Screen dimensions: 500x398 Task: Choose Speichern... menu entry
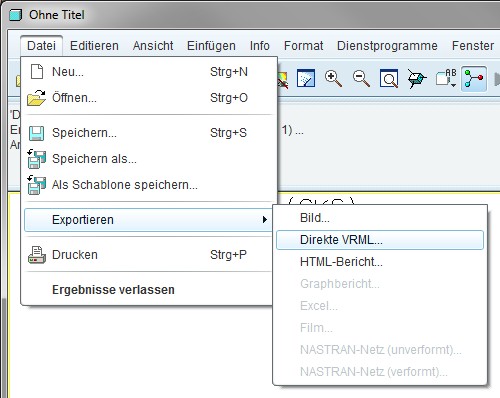tap(149, 133)
